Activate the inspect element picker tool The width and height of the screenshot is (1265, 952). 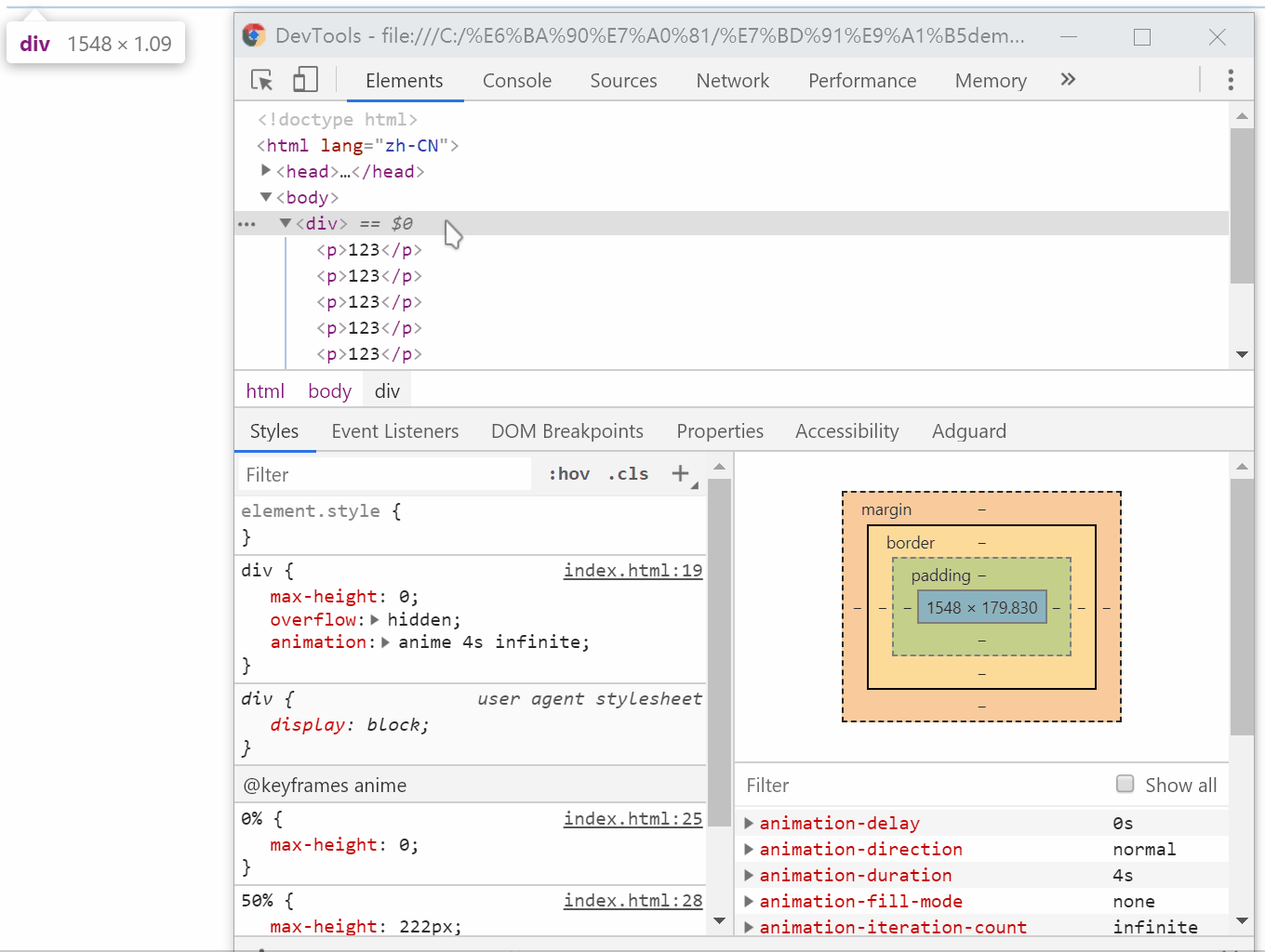coord(262,80)
